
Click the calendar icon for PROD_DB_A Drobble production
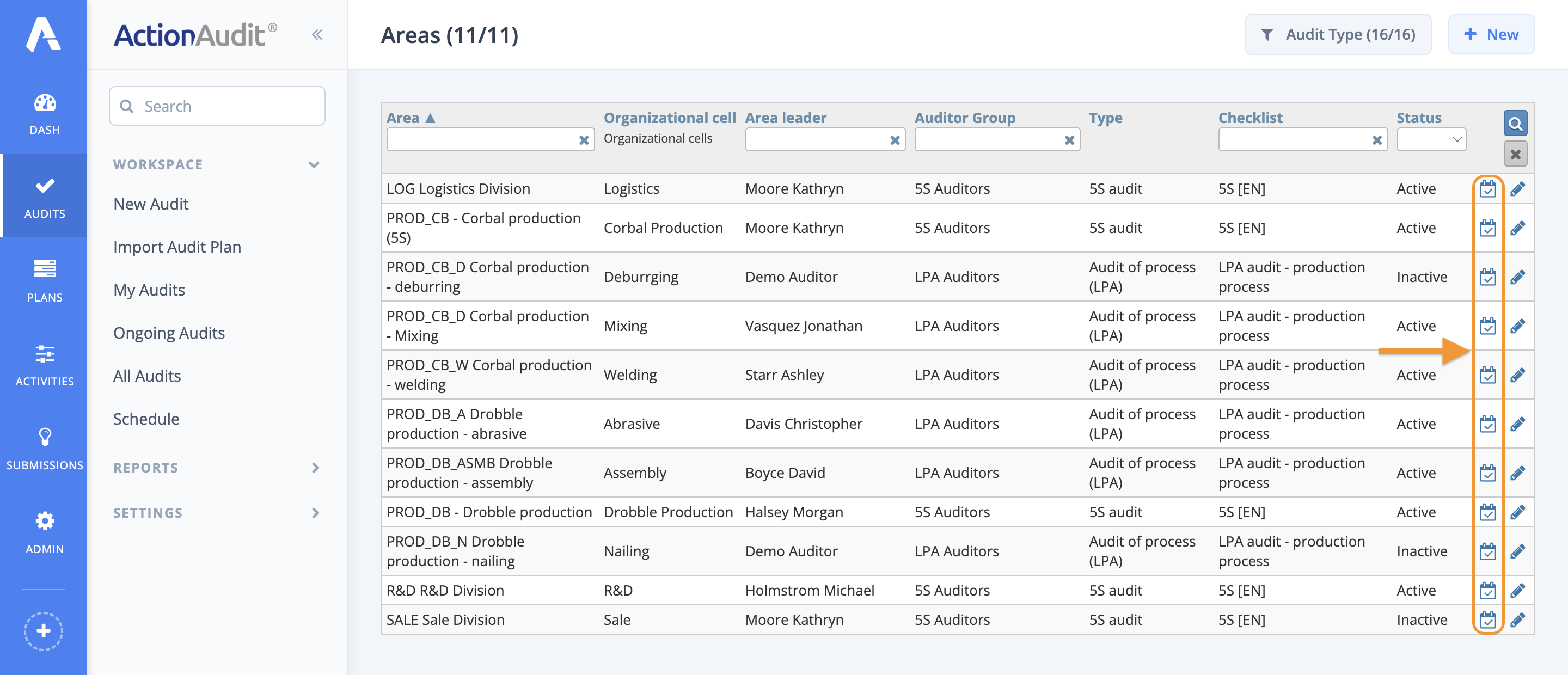(x=1487, y=424)
